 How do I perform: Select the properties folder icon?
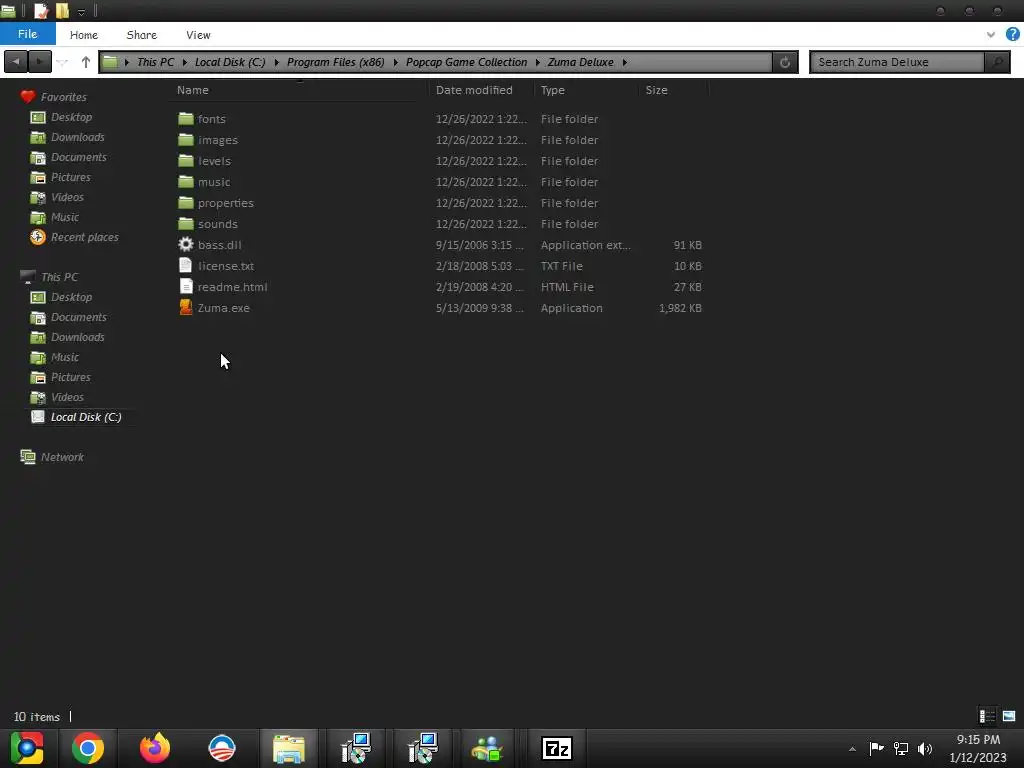[186, 202]
